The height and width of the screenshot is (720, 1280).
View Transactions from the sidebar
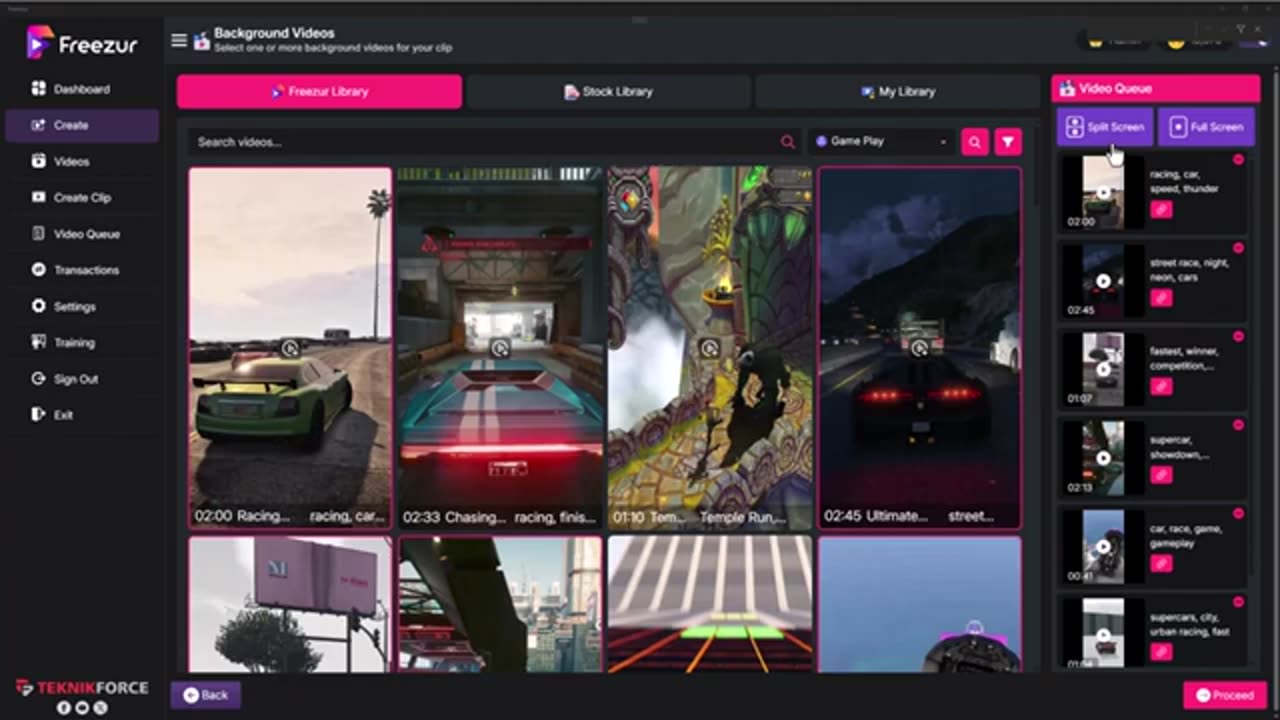point(82,270)
